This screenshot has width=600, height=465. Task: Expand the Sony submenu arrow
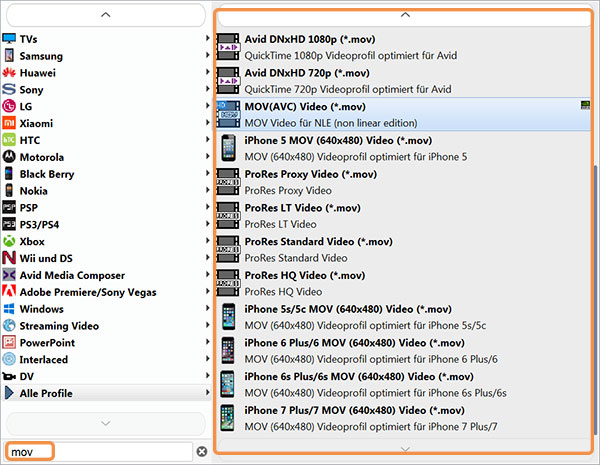point(207,88)
